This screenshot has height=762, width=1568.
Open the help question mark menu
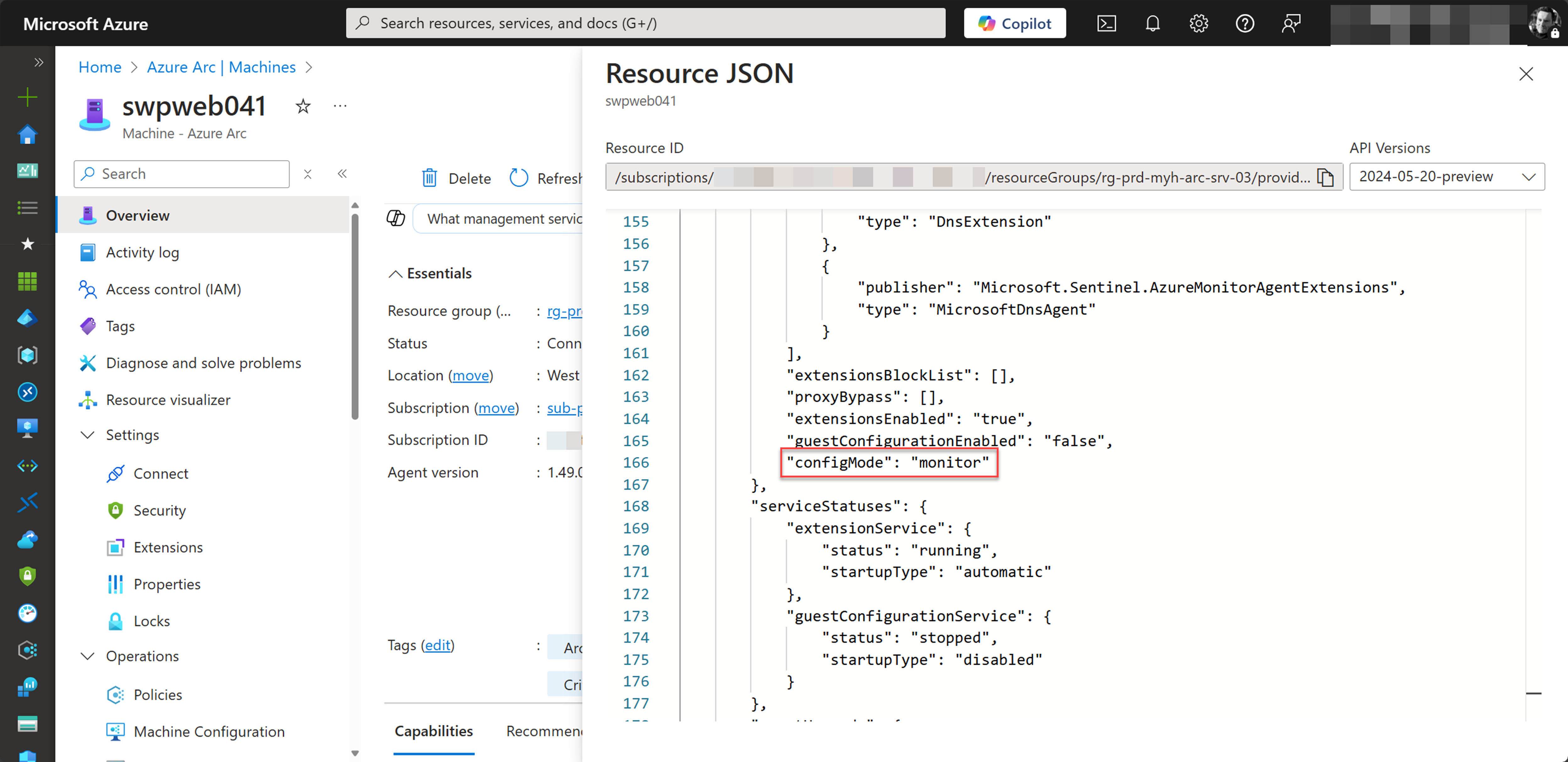point(1245,23)
